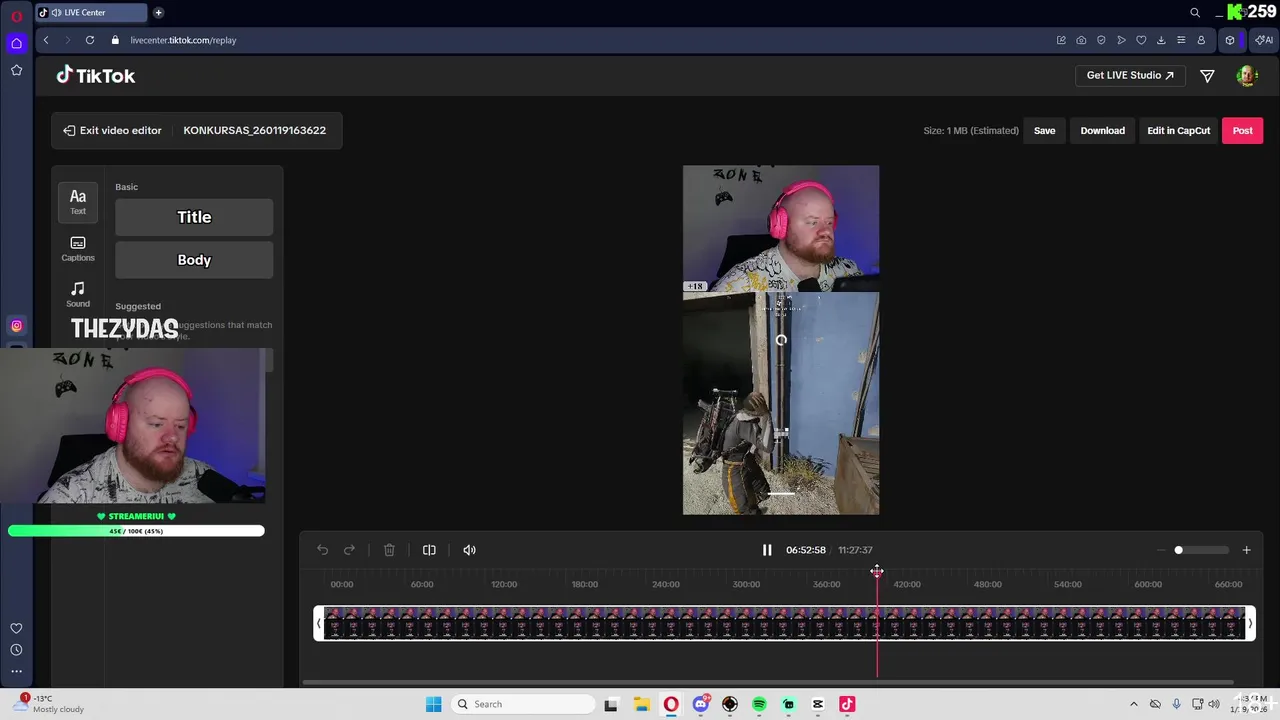Click the project name KONKURSAS_260119163622
This screenshot has width=1280, height=720.
tap(254, 130)
